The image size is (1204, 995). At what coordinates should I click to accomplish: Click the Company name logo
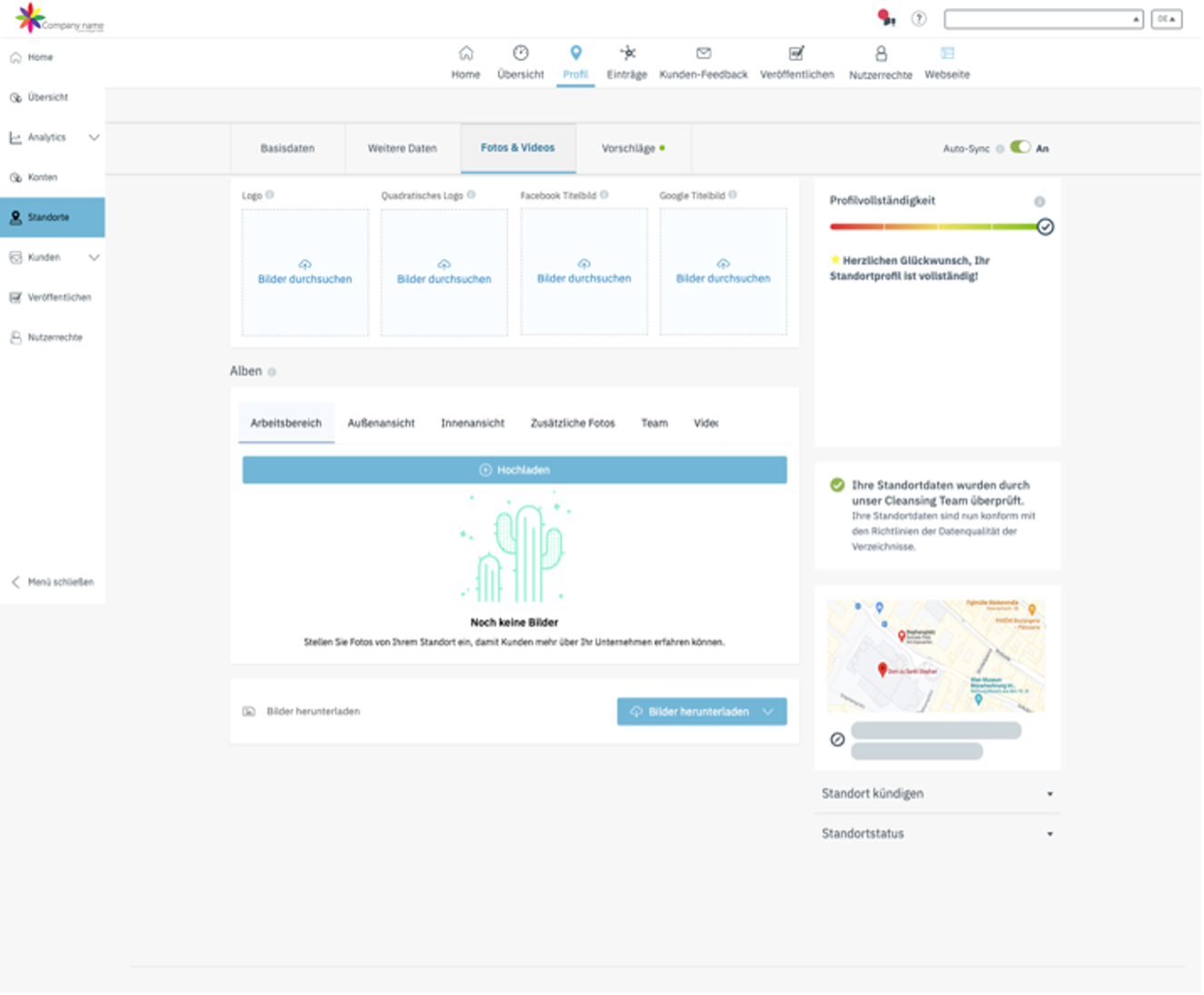[60, 18]
